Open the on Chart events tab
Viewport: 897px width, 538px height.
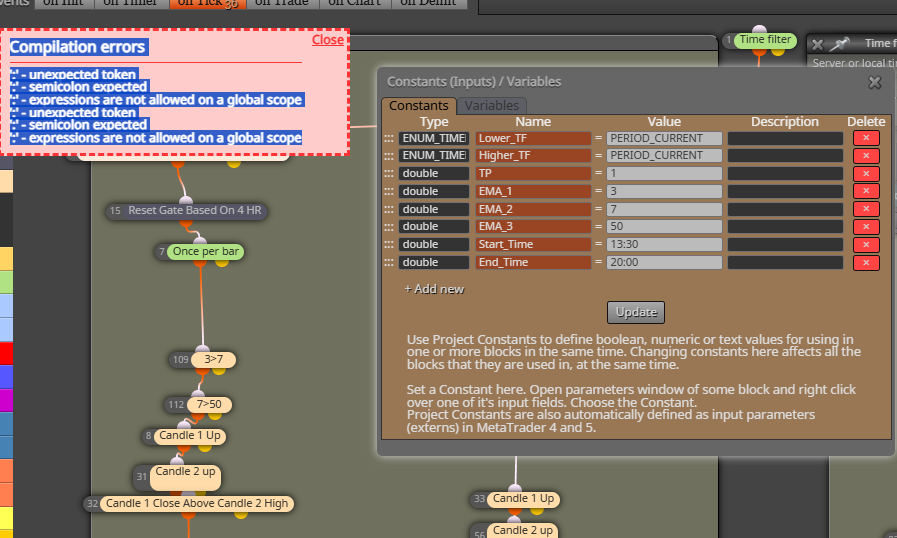click(x=355, y=3)
